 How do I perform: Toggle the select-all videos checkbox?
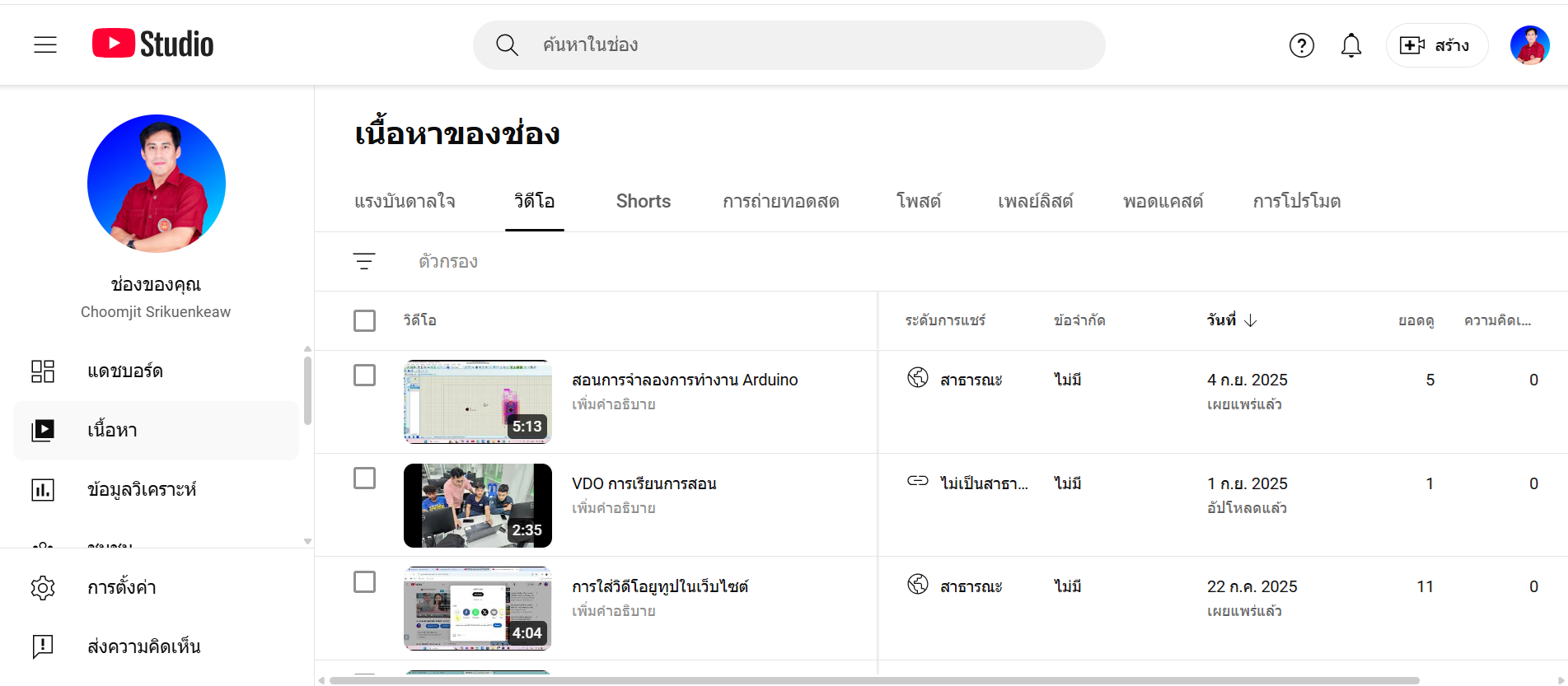coord(364,320)
